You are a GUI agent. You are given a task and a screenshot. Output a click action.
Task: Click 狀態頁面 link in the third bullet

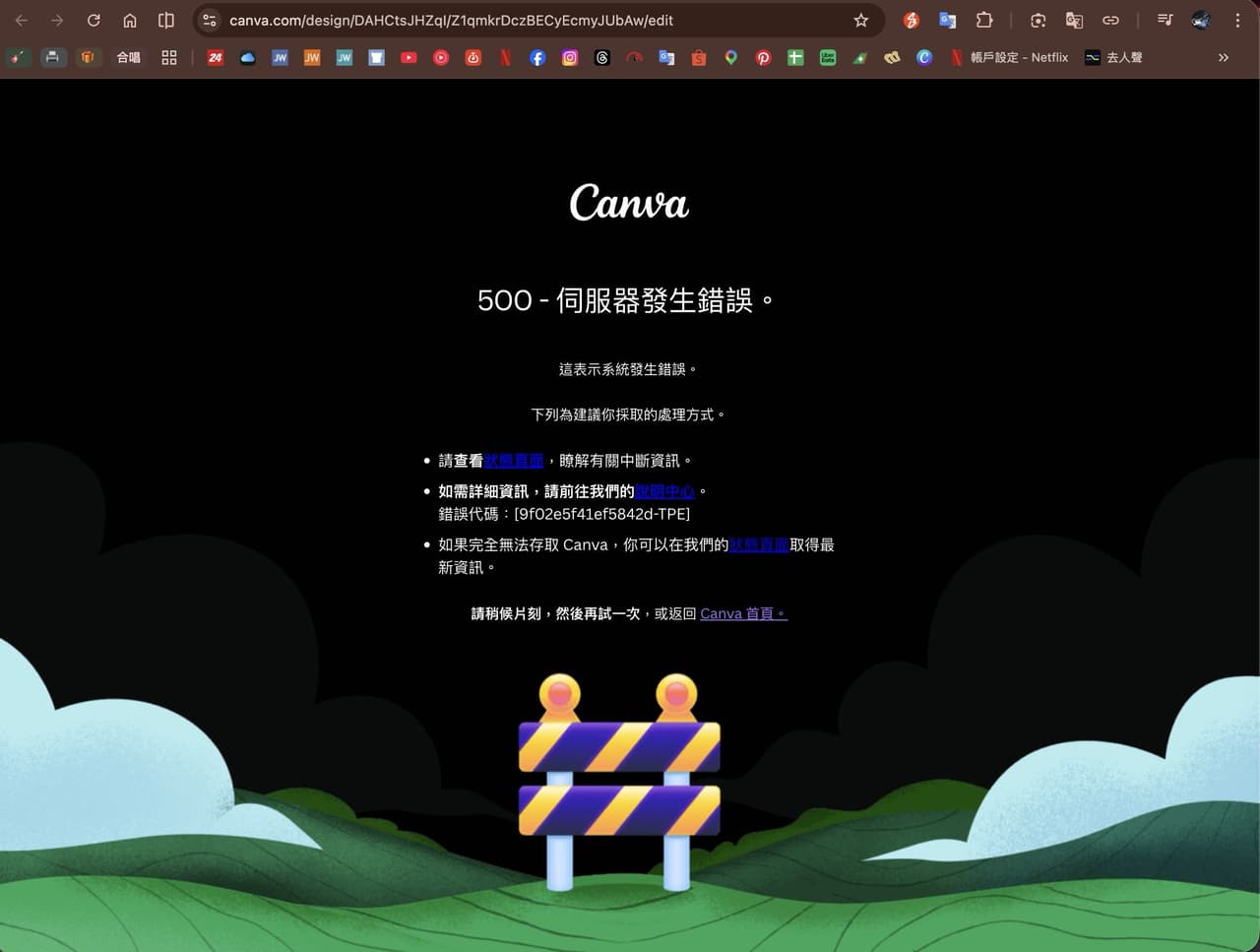coord(759,544)
